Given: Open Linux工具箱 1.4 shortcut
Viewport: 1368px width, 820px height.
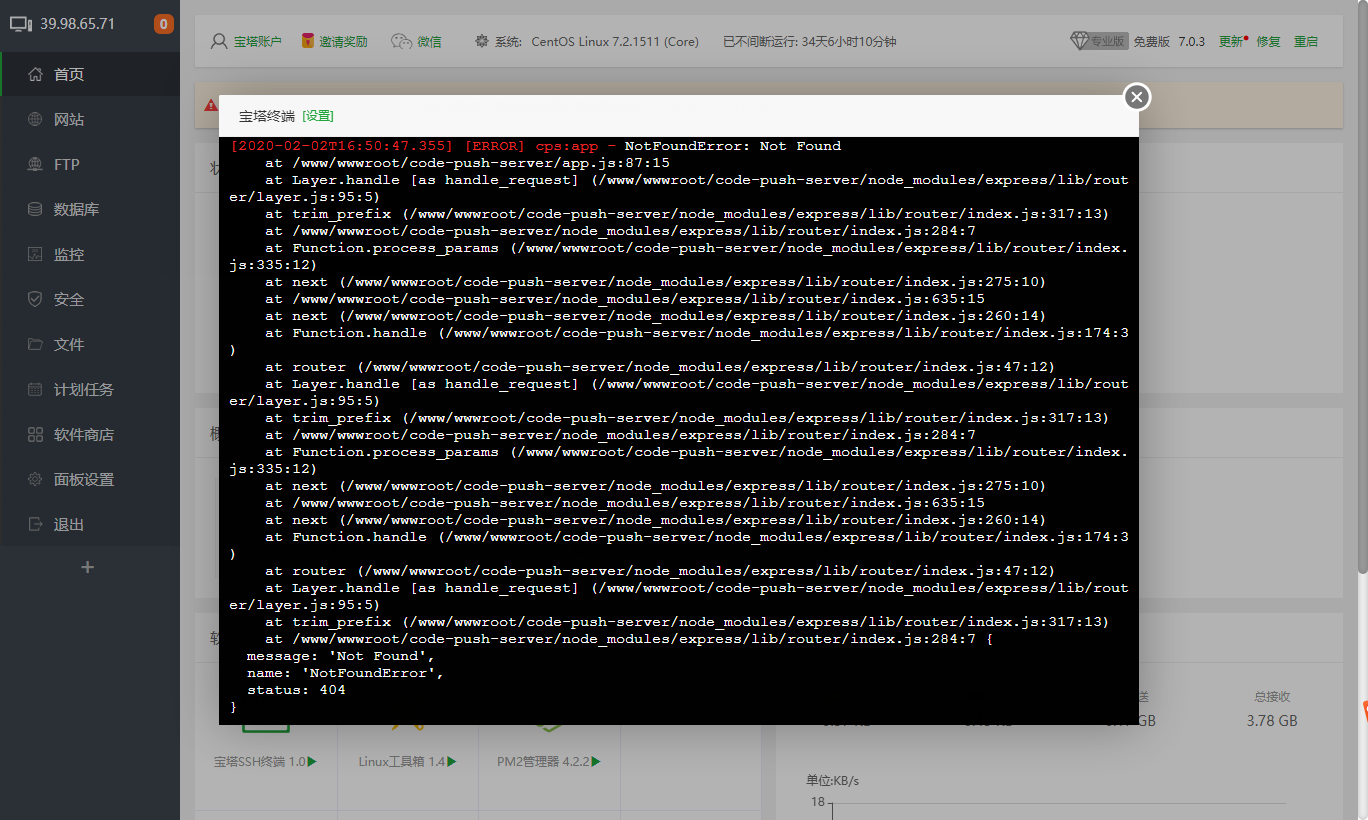Looking at the screenshot, I should click(408, 761).
